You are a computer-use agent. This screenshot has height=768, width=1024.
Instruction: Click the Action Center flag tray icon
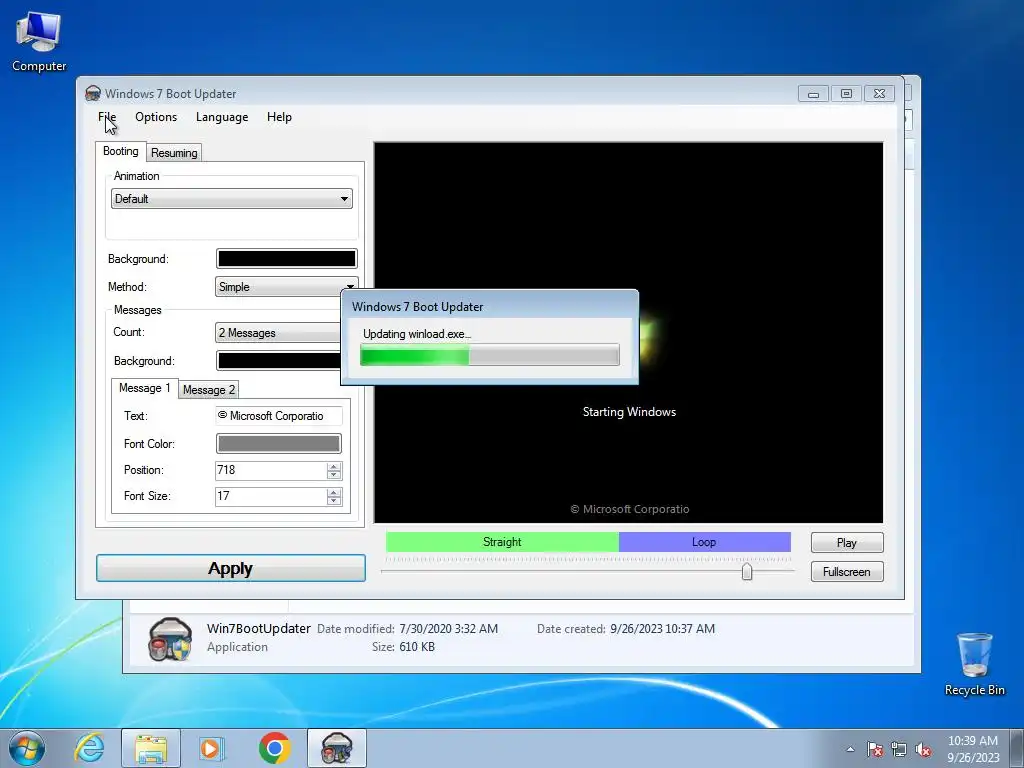tap(875, 749)
